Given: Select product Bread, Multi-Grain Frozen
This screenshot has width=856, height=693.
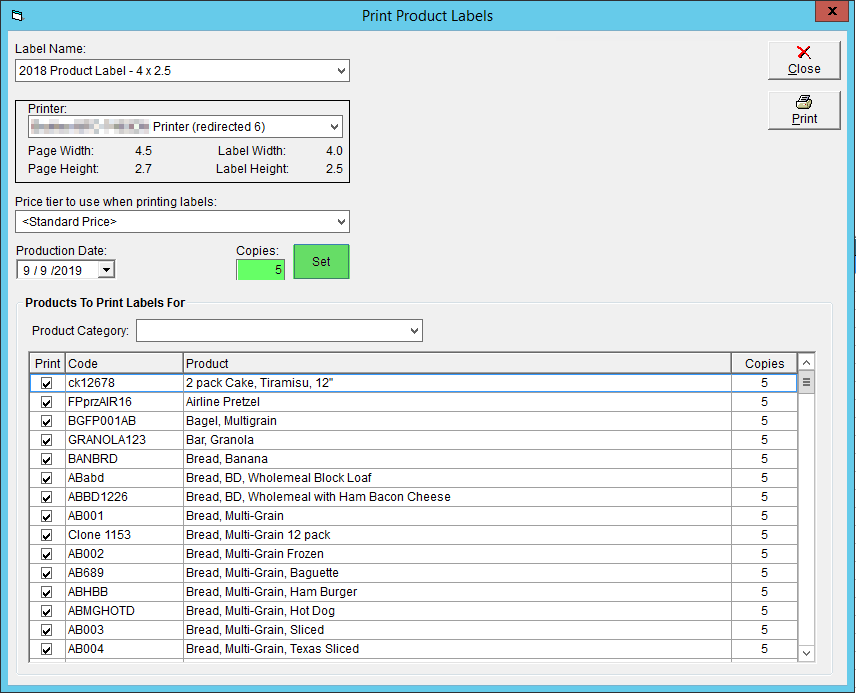Looking at the screenshot, I should 457,554.
